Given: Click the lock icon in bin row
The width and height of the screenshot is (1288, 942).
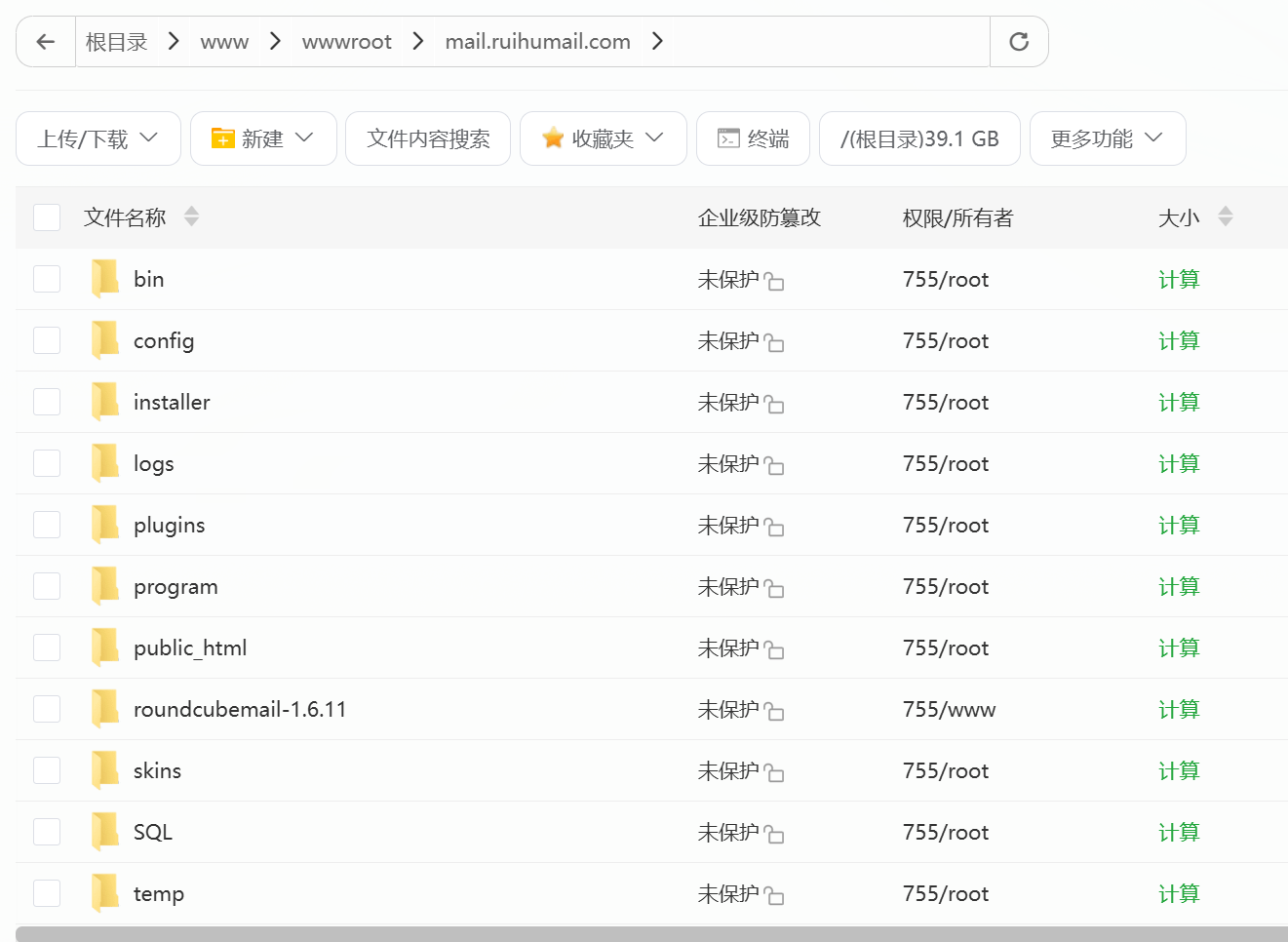Looking at the screenshot, I should coord(774,282).
